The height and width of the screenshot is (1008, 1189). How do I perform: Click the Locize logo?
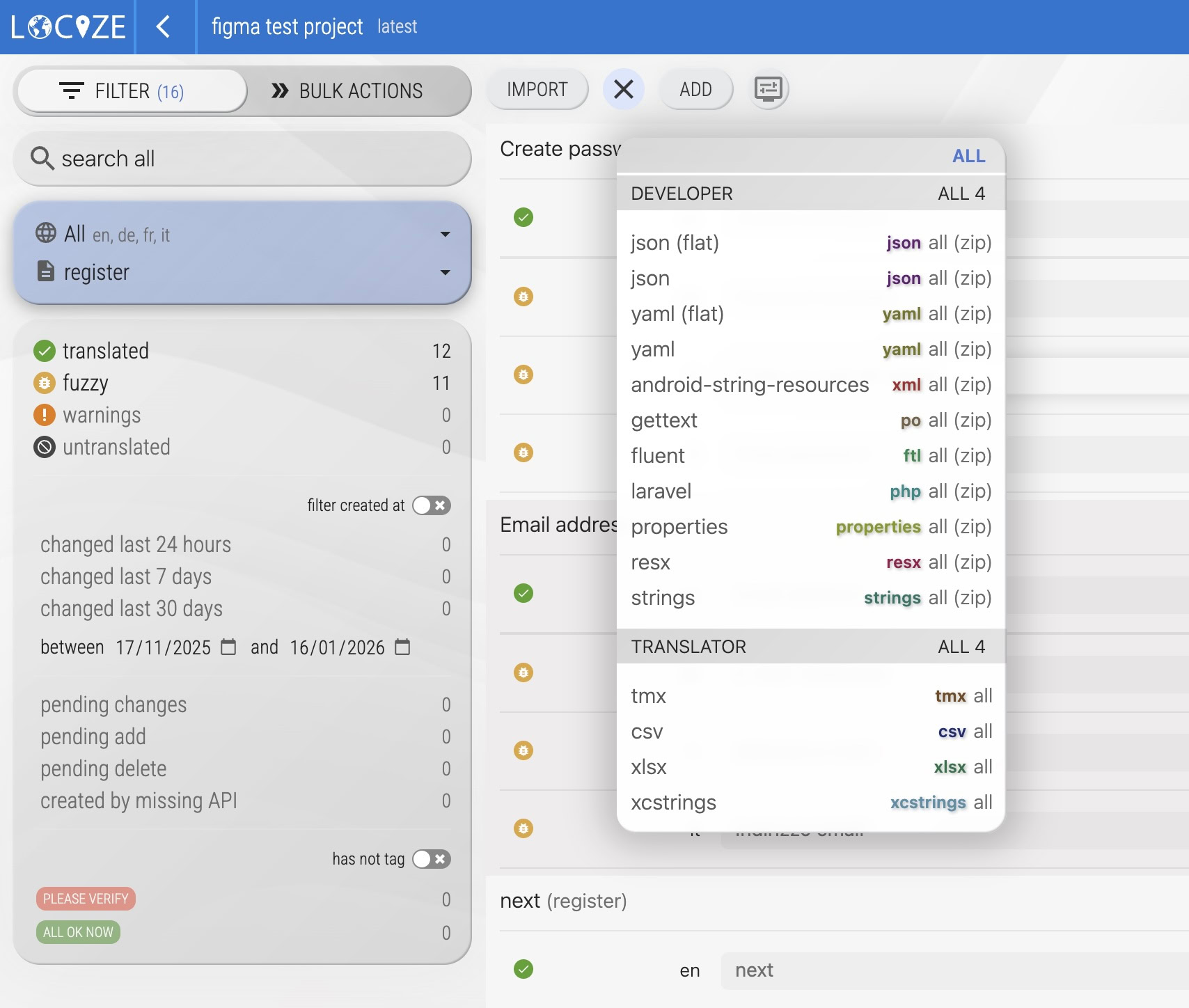click(68, 27)
